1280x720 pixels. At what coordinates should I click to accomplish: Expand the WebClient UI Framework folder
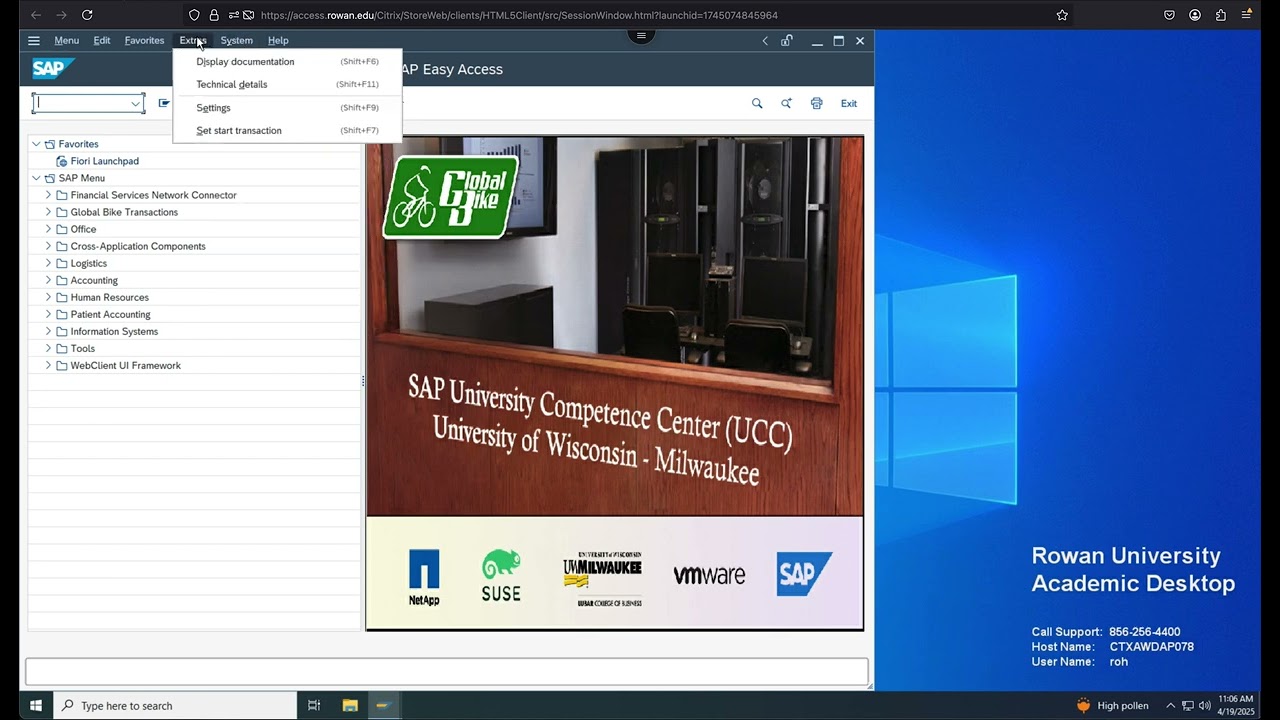coord(48,365)
